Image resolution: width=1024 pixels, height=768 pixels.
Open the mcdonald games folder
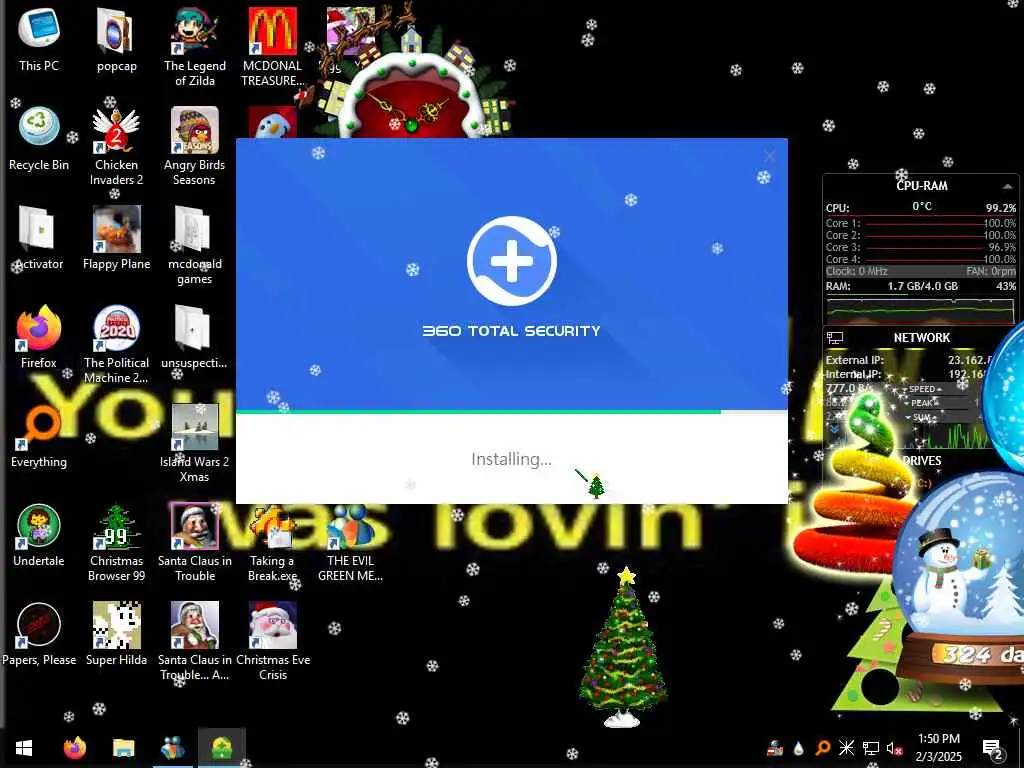pos(195,244)
